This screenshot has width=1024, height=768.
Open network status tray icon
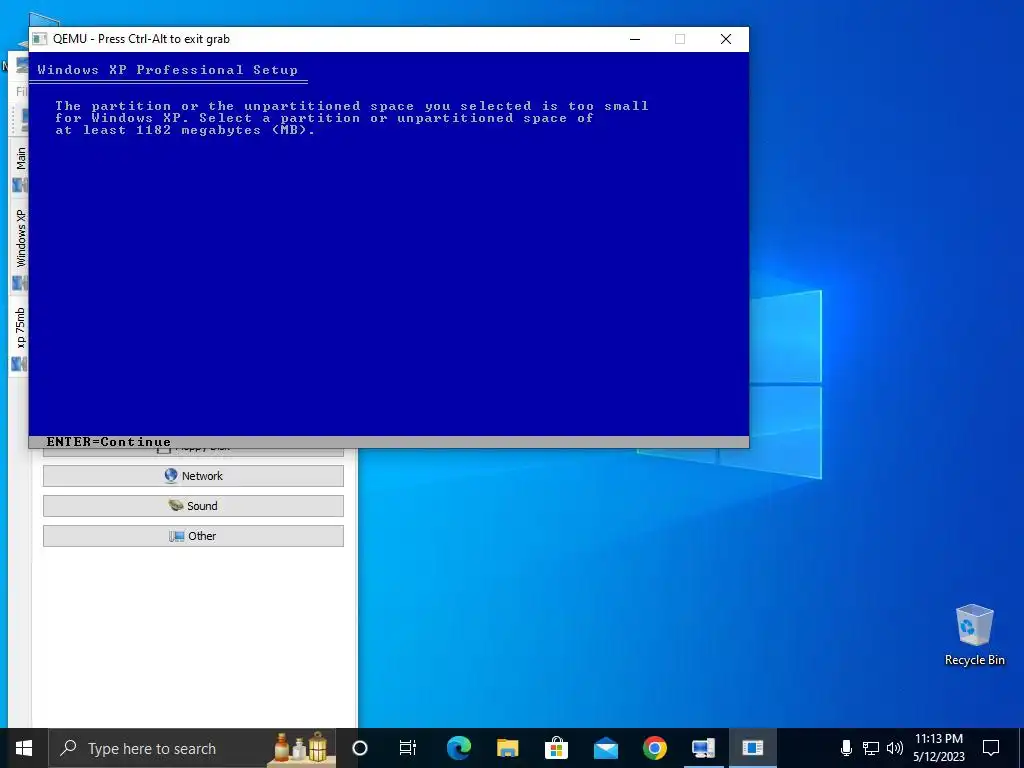coord(871,748)
